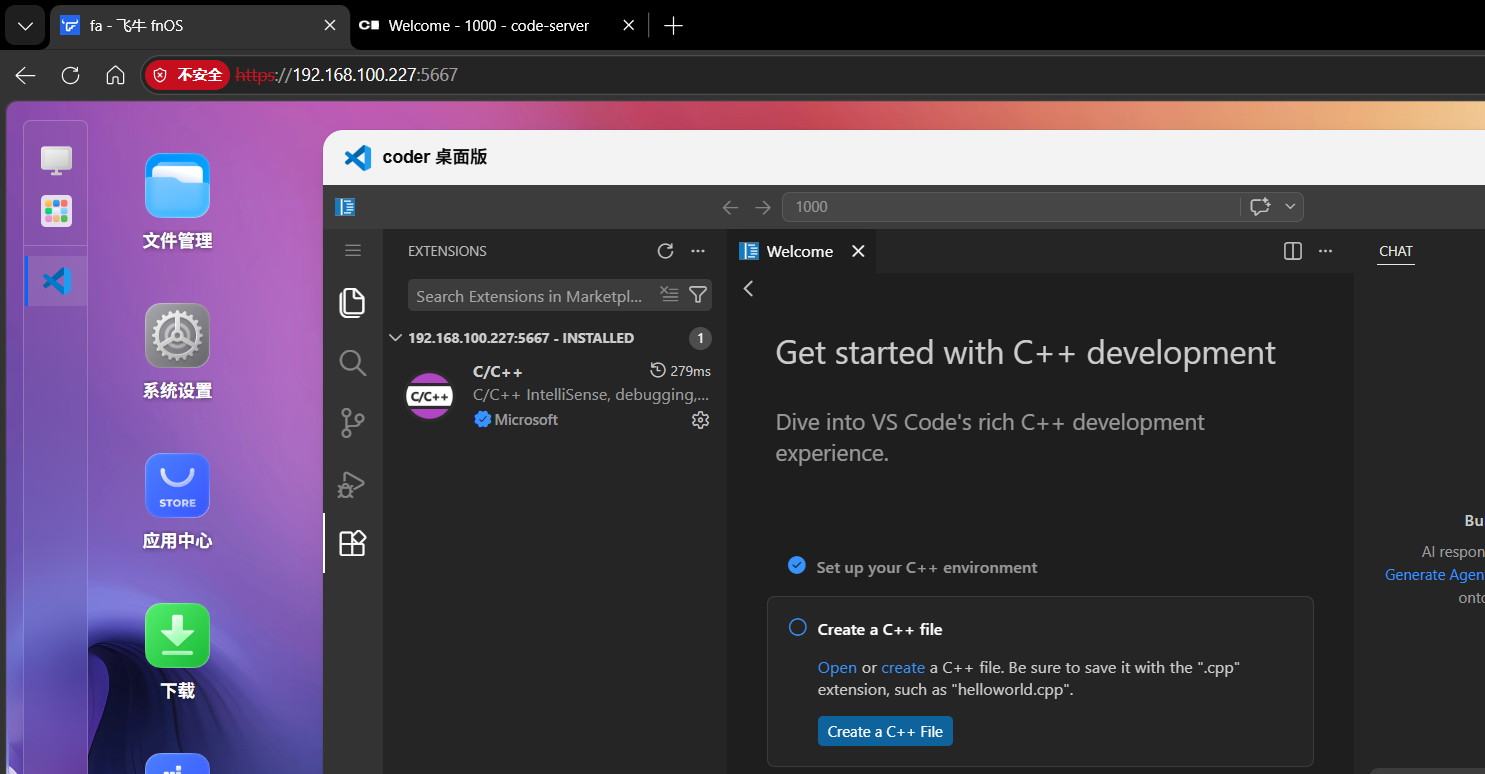Open the VS Code app in fnOS dock
1485x774 pixels.
point(56,281)
